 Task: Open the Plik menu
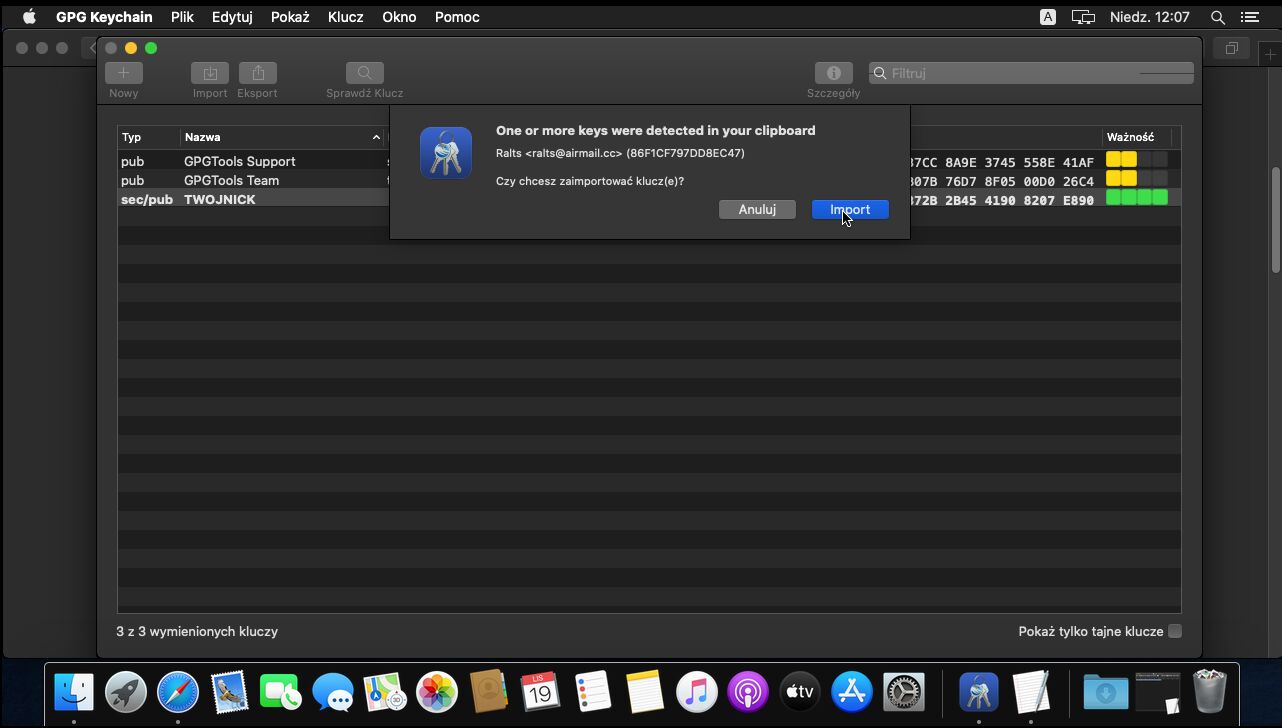point(182,17)
